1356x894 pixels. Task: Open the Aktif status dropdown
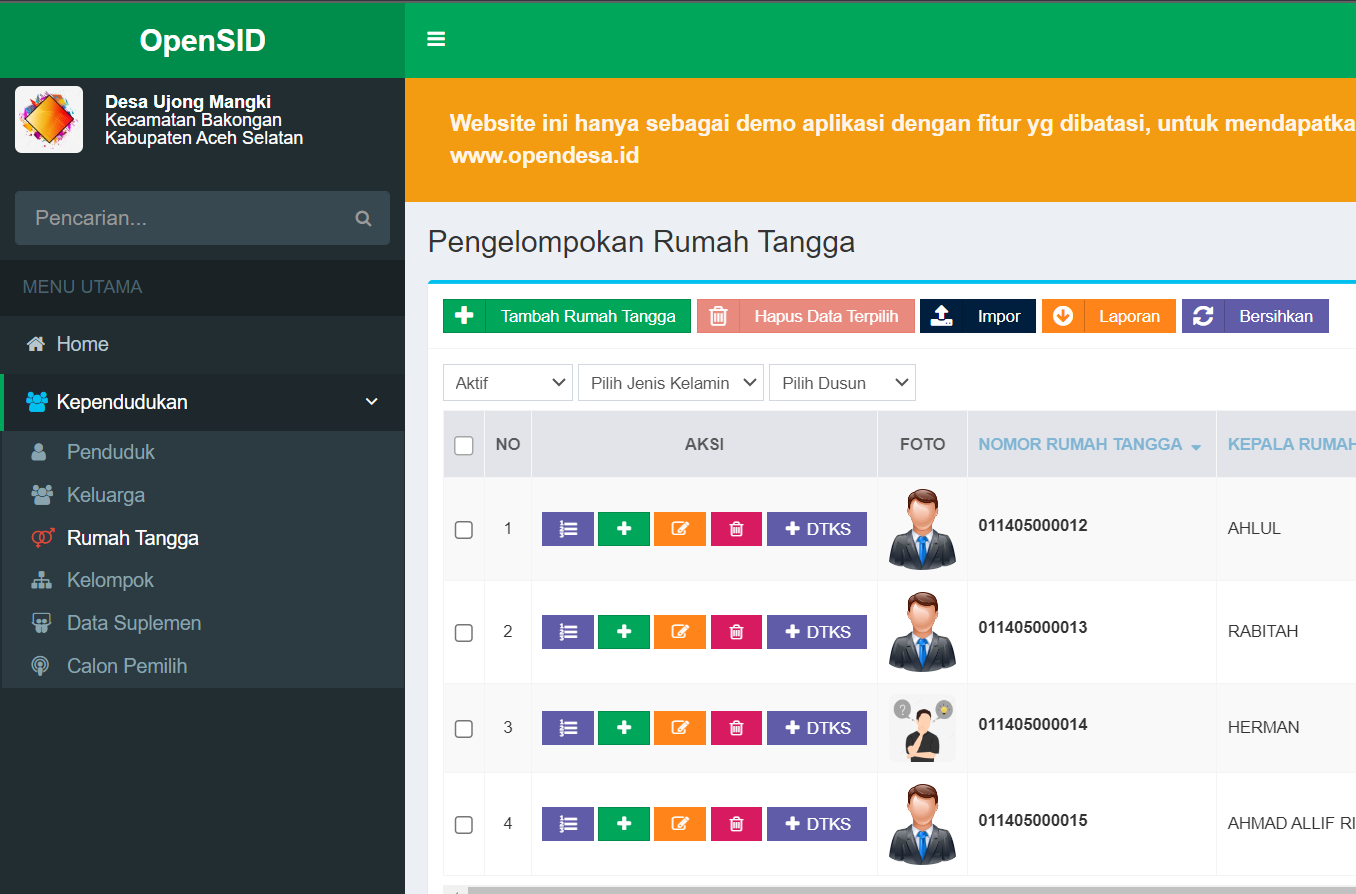(x=507, y=382)
